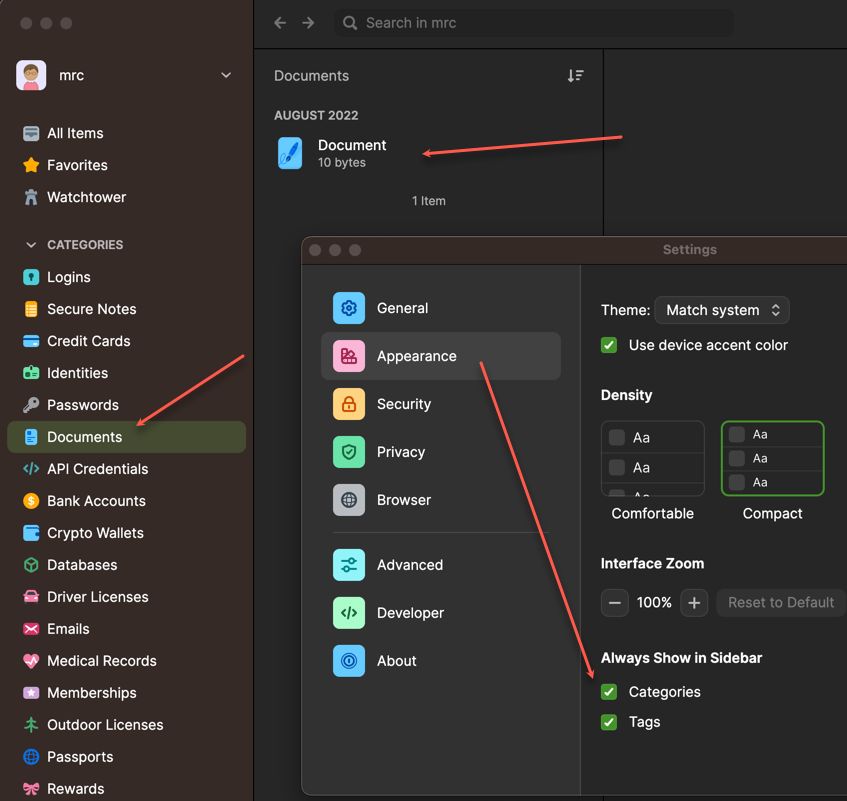Open the Theme dropdown menu
This screenshot has height=801, width=847.
[722, 310]
